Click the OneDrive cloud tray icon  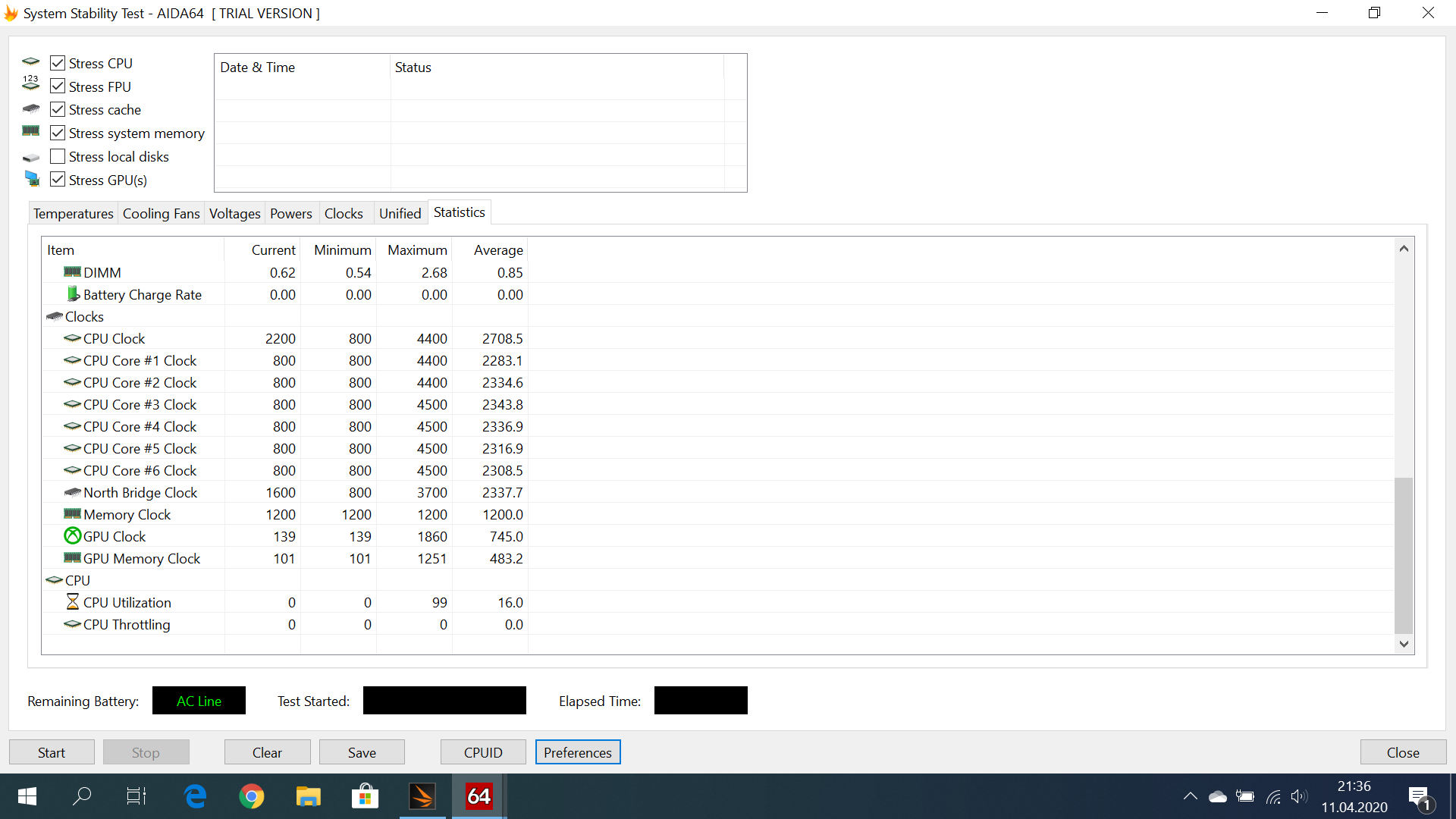pos(1218,796)
